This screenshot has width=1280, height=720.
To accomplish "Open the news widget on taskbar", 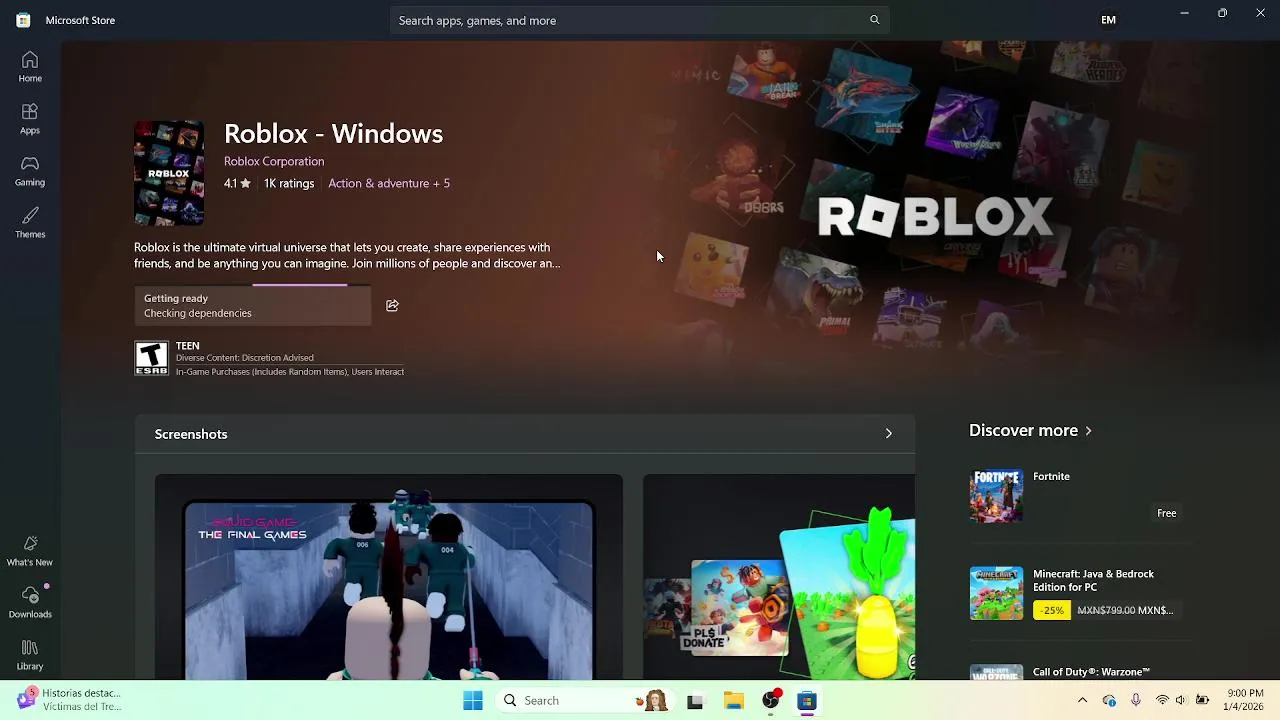I will pyautogui.click(x=70, y=700).
